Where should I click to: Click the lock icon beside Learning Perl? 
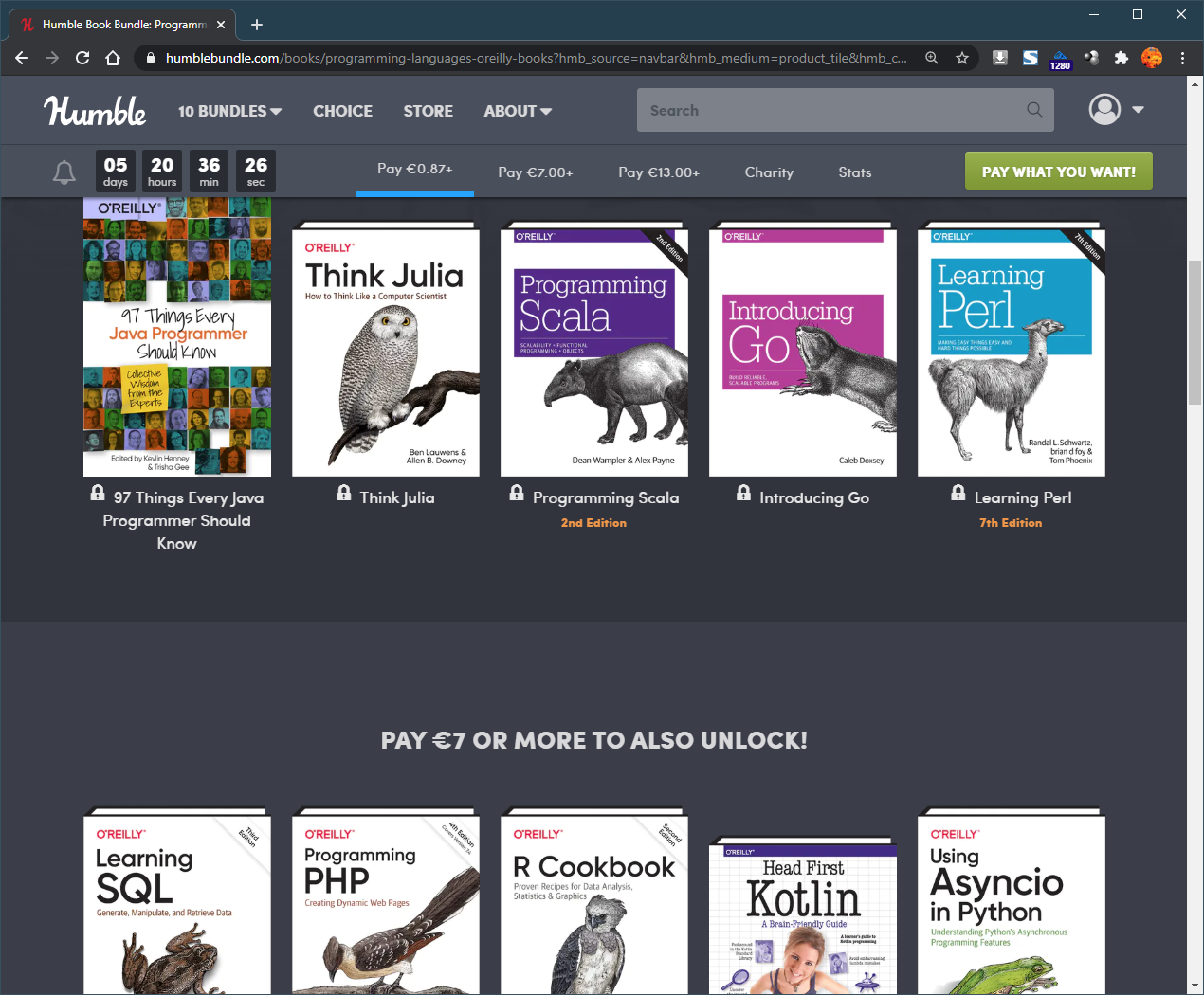[958, 493]
